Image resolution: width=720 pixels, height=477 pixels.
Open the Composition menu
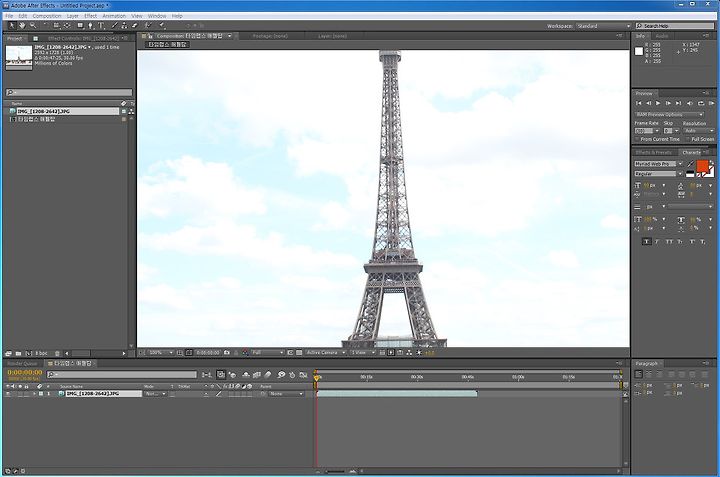point(46,16)
